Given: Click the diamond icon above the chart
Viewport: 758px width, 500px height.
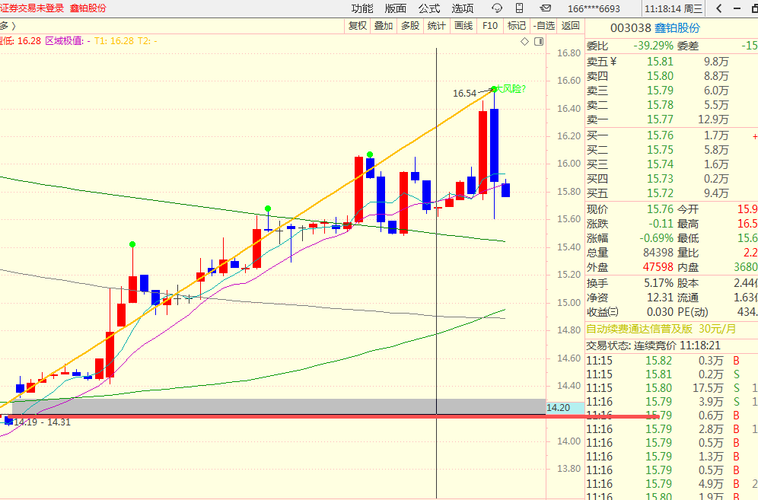Looking at the screenshot, I should 525,42.
